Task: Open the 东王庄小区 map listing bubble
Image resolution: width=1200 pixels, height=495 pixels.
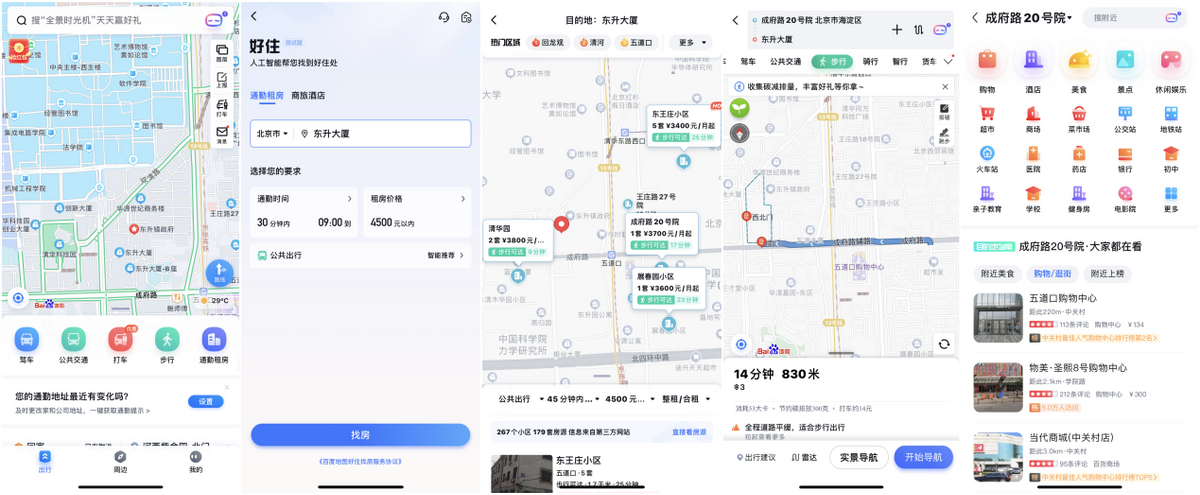Action: pos(683,125)
